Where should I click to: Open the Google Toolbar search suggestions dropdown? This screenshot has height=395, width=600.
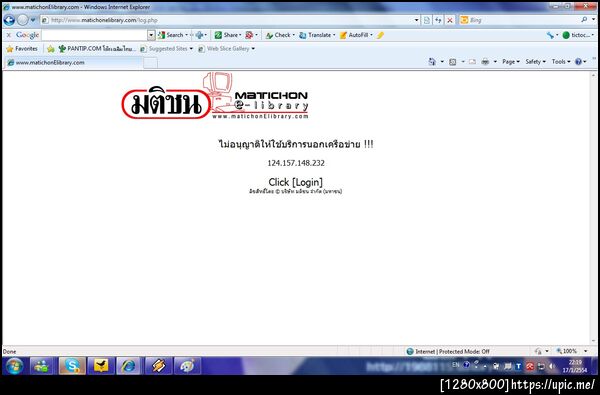(x=151, y=35)
